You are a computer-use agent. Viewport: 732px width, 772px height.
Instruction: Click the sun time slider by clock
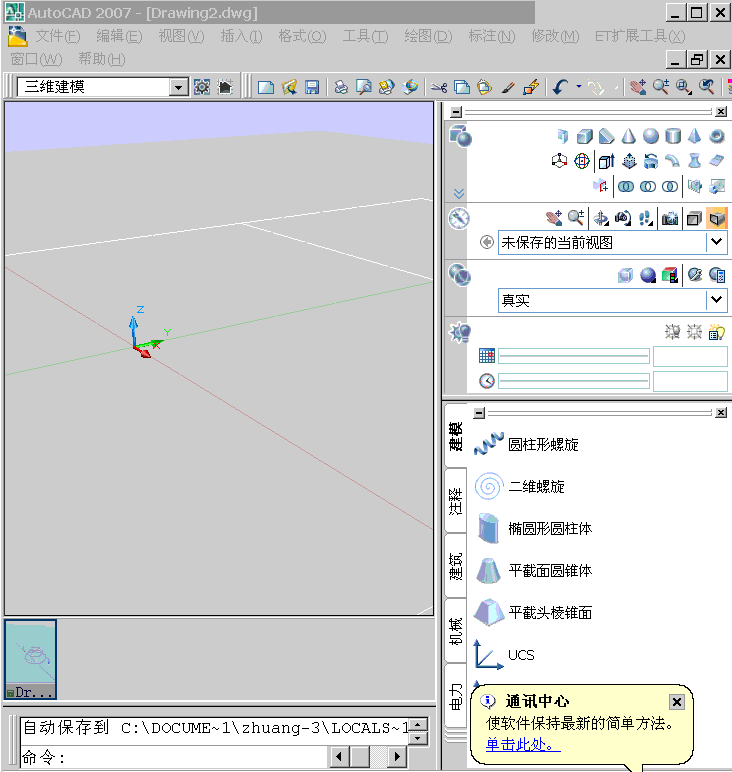(x=573, y=381)
